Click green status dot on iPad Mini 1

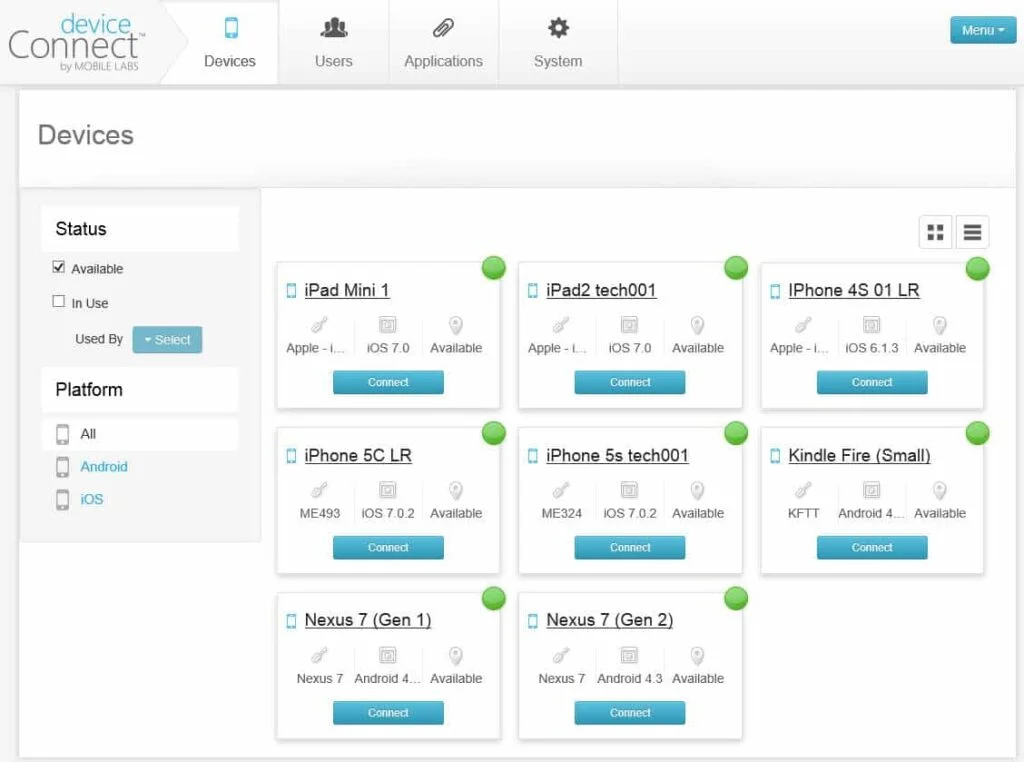[494, 268]
